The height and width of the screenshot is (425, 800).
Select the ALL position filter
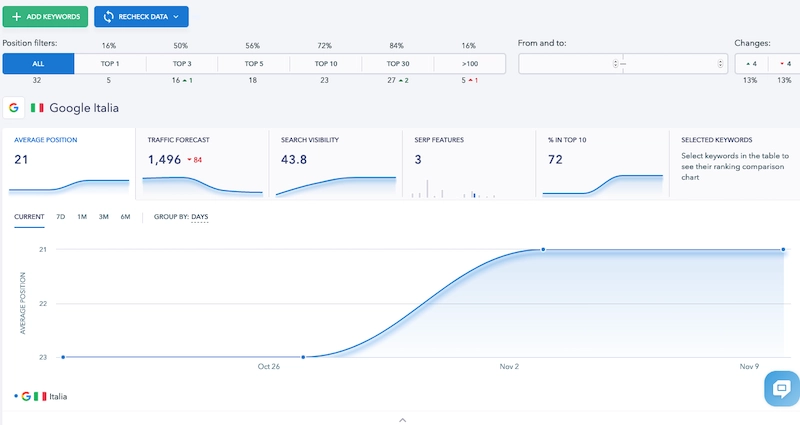(x=38, y=64)
